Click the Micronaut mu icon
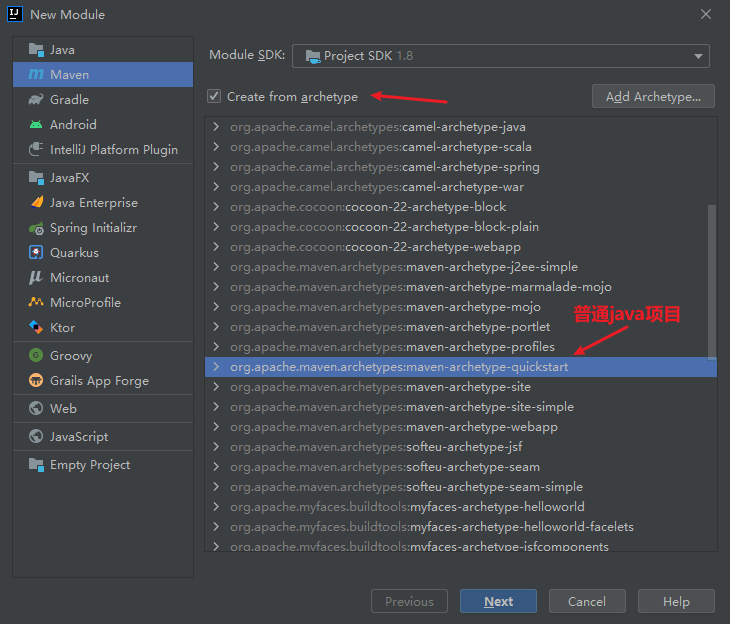The height and width of the screenshot is (624, 730). click(36, 278)
